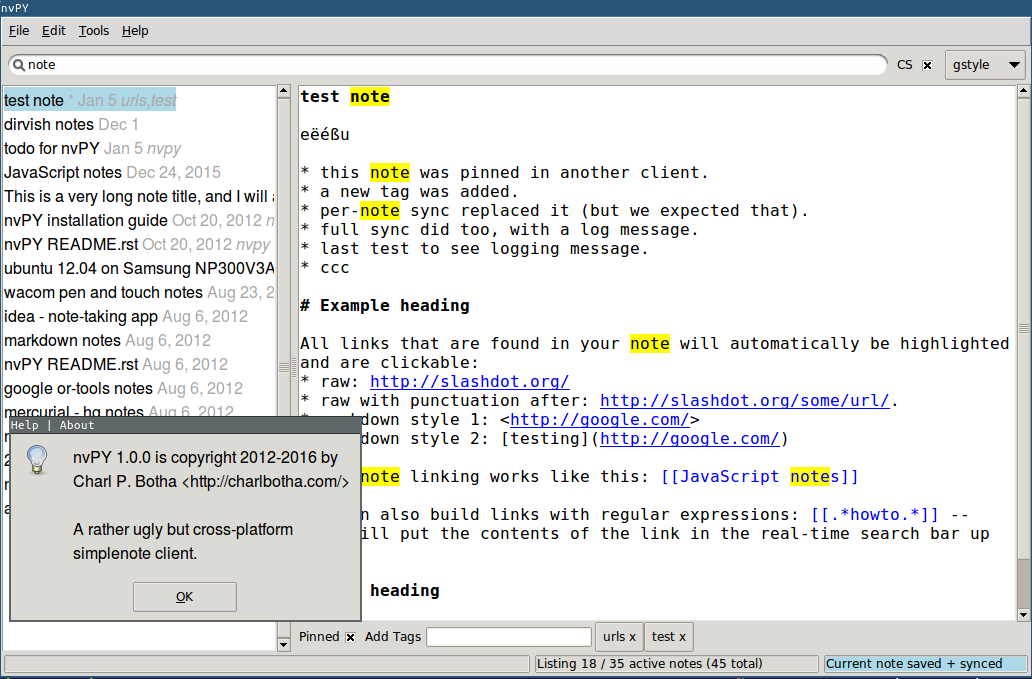The width and height of the screenshot is (1032, 679).
Task: Select the 'nvPY installation guide' note
Action: 139,220
